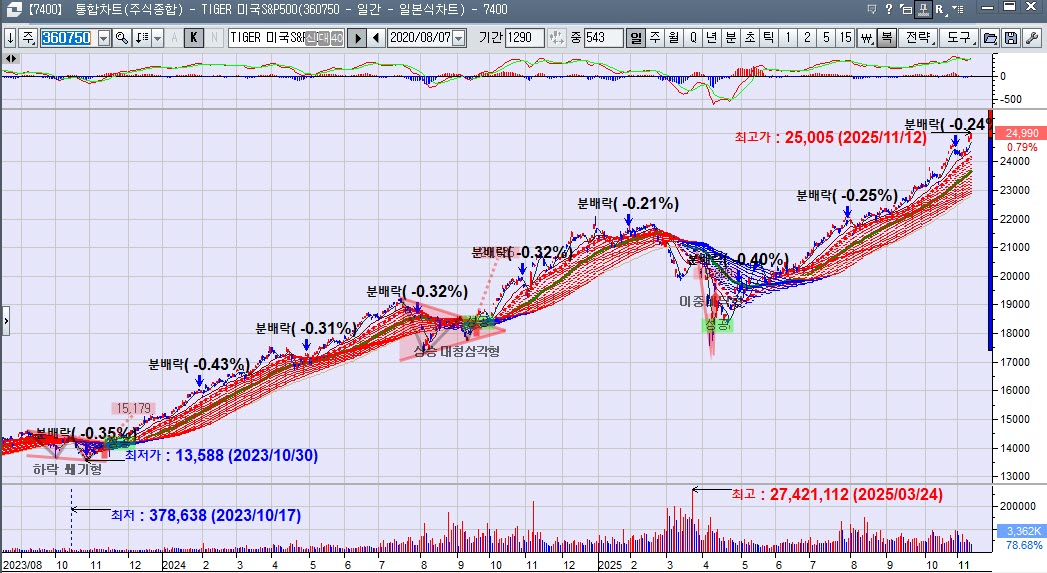Switch to 월 (monthly) chart period
Screen dimensions: 1047x573
pyautogui.click(x=674, y=38)
